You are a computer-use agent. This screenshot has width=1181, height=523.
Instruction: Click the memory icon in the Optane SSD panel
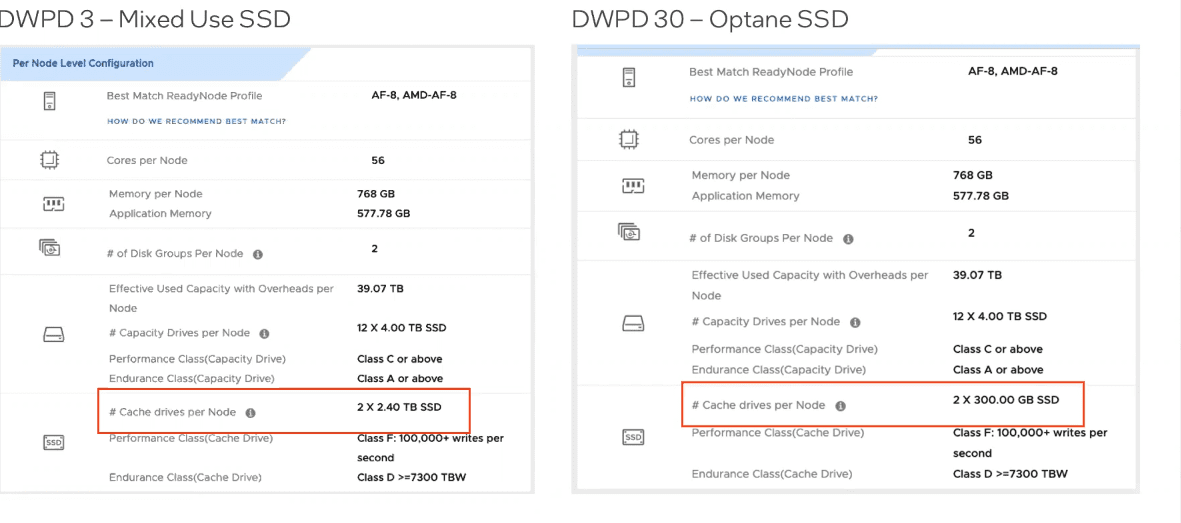(x=633, y=186)
